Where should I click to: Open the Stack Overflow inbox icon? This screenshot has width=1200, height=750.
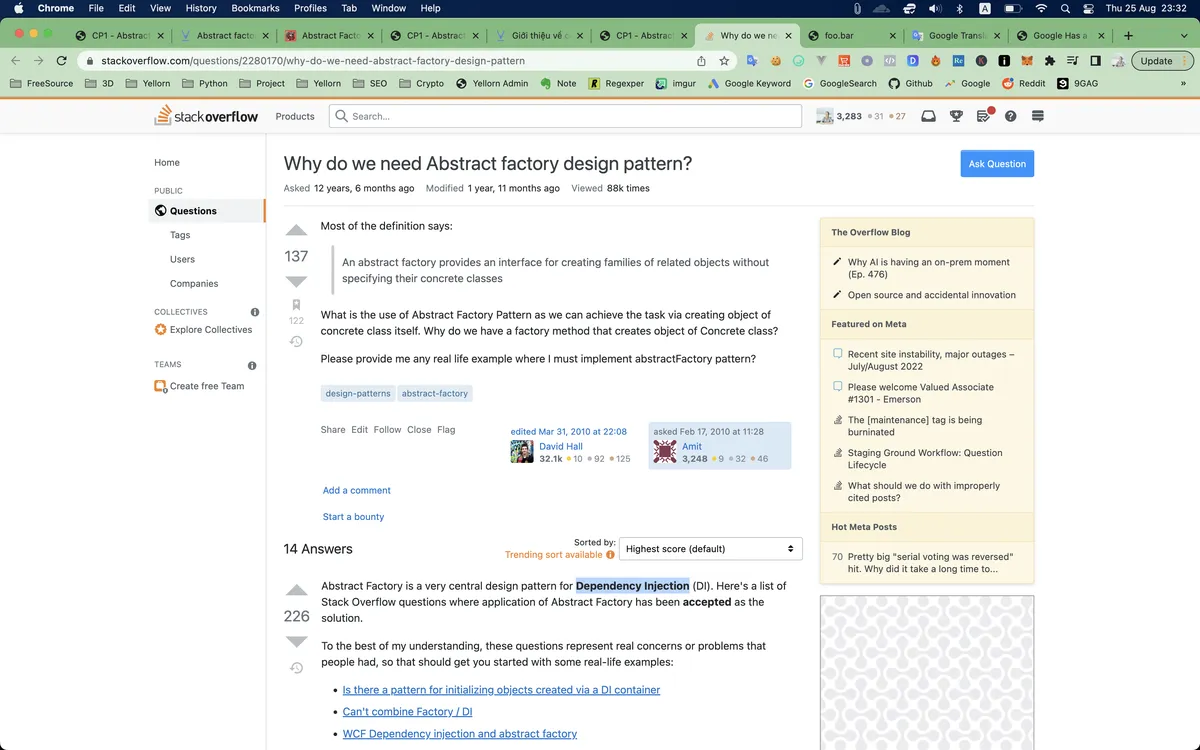928,116
